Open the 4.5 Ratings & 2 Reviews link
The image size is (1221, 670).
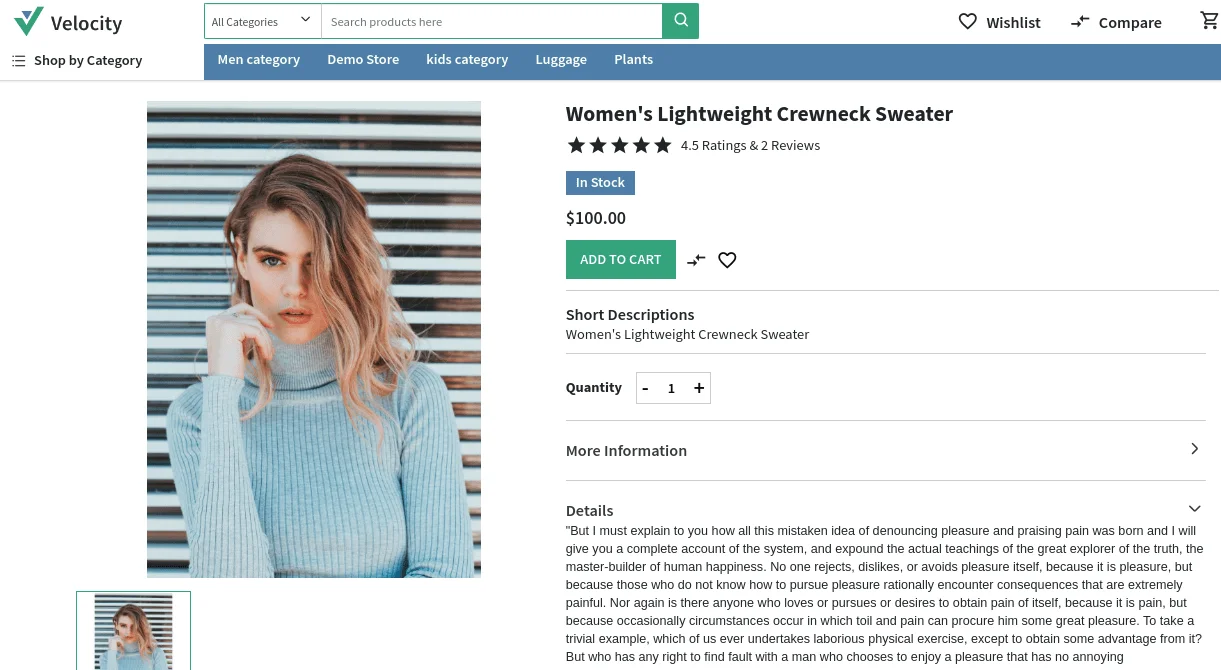[x=750, y=146]
